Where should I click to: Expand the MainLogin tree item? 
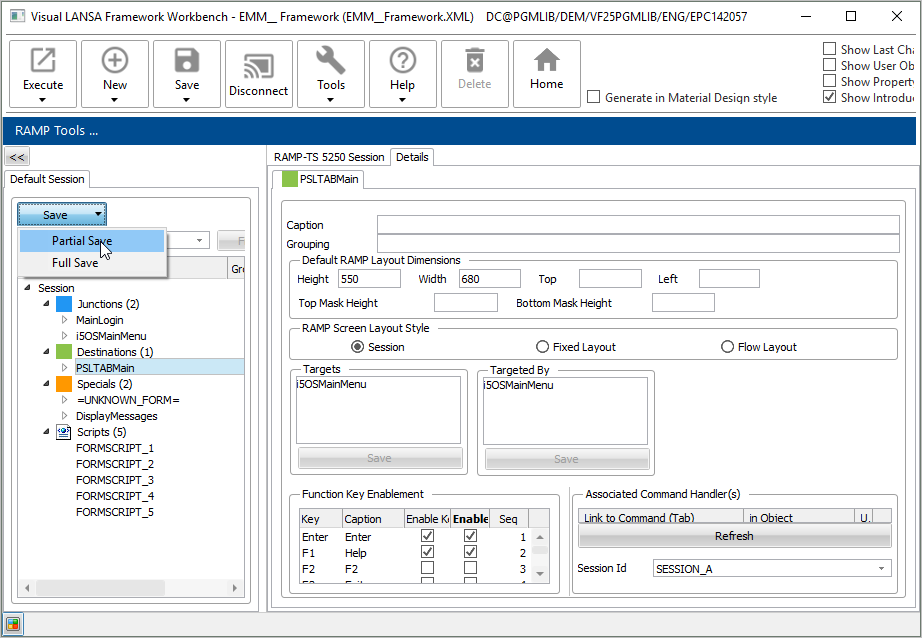[64, 320]
